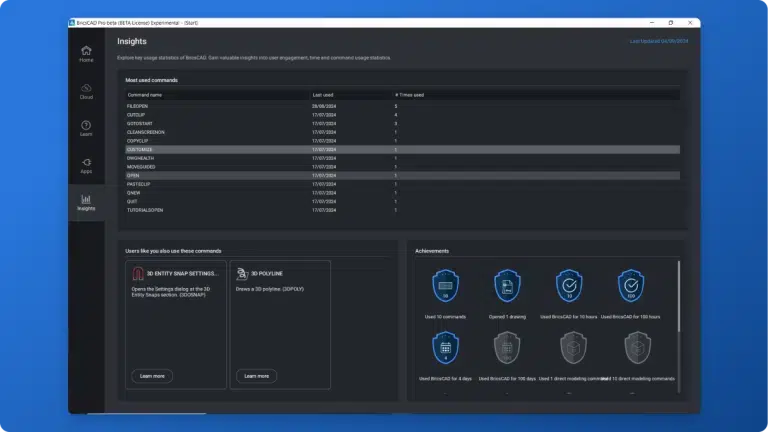Viewport: 768px width, 432px height.
Task: Click the 'Opened 1 drawing' achievement badge
Action: [506, 287]
